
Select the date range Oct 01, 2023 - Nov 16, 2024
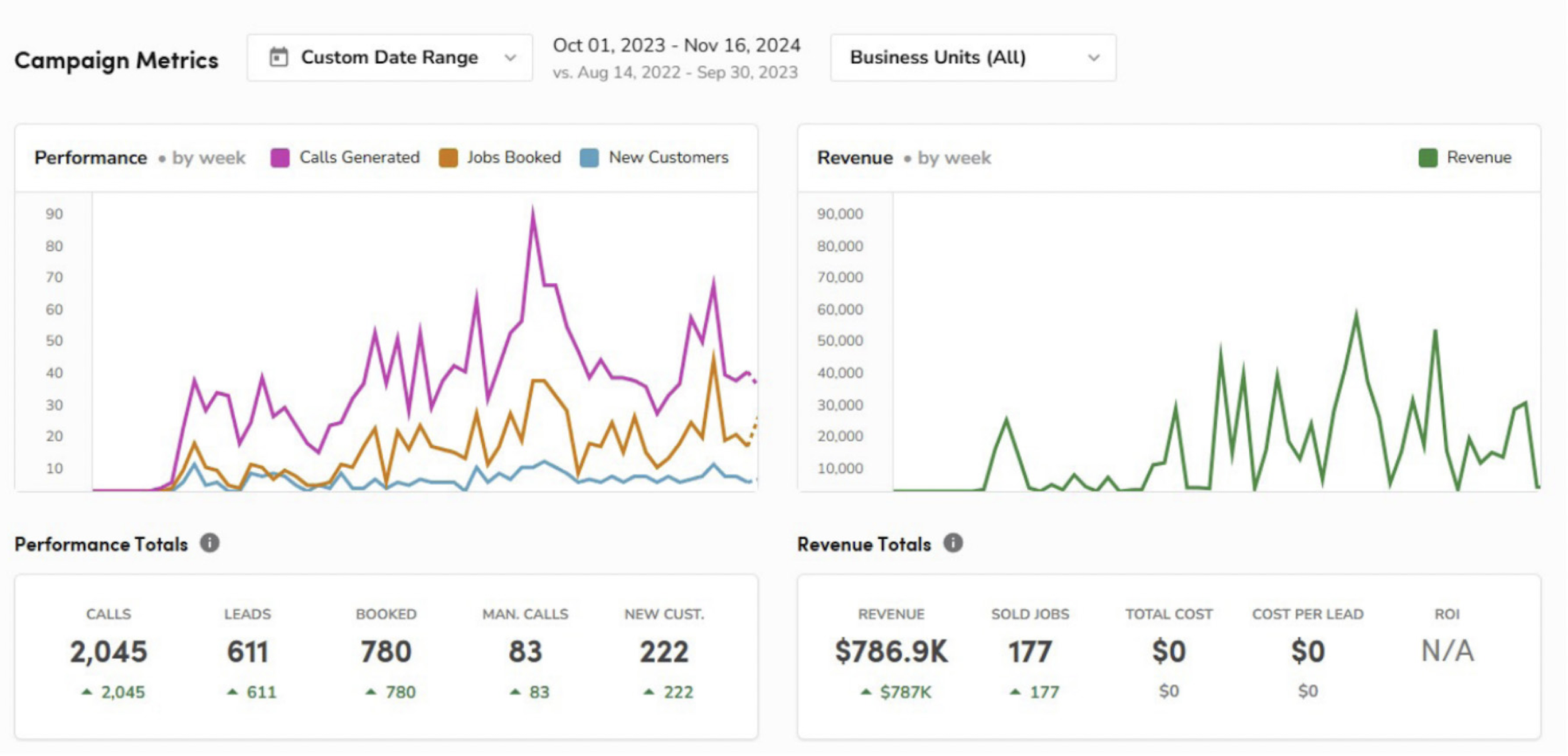tap(676, 45)
